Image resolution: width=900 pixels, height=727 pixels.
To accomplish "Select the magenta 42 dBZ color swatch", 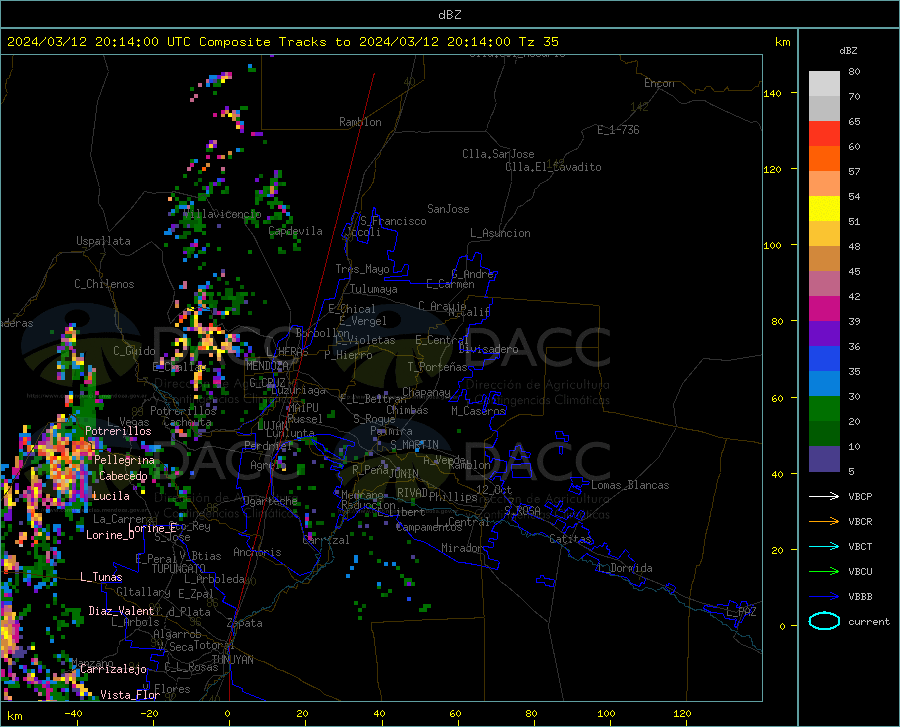I will (824, 309).
